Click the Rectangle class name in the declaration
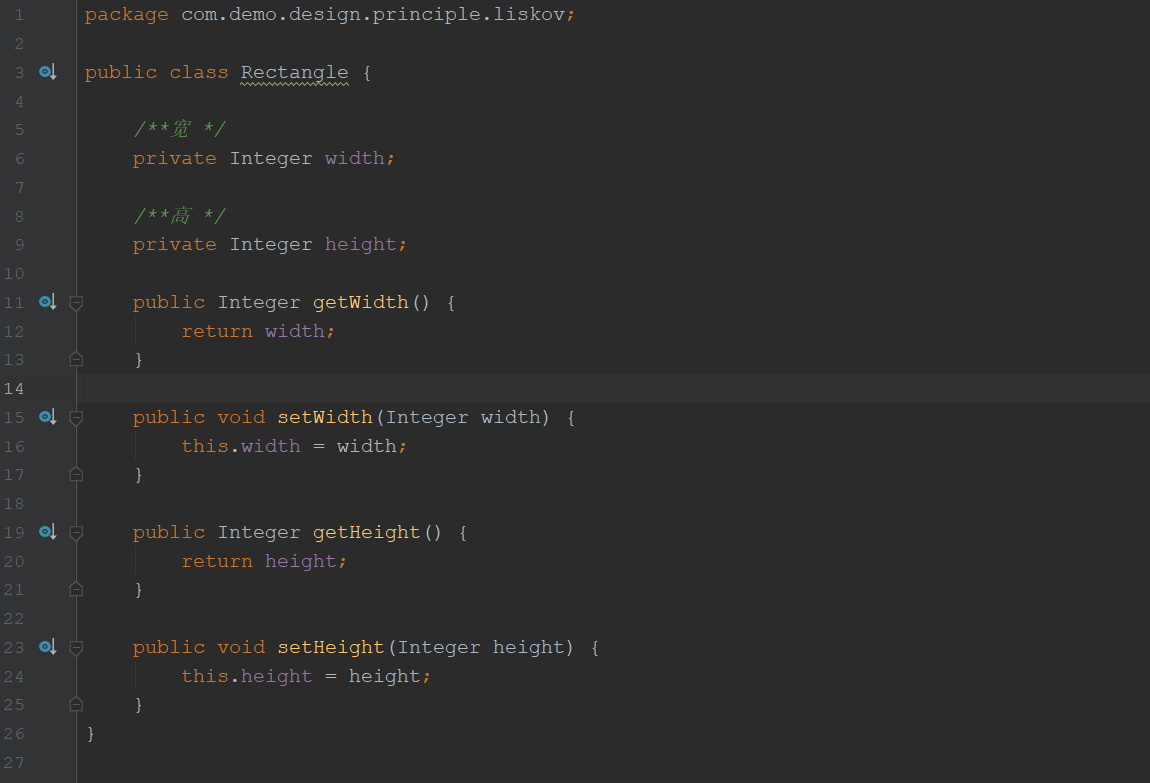The height and width of the screenshot is (783, 1150). coord(294,73)
